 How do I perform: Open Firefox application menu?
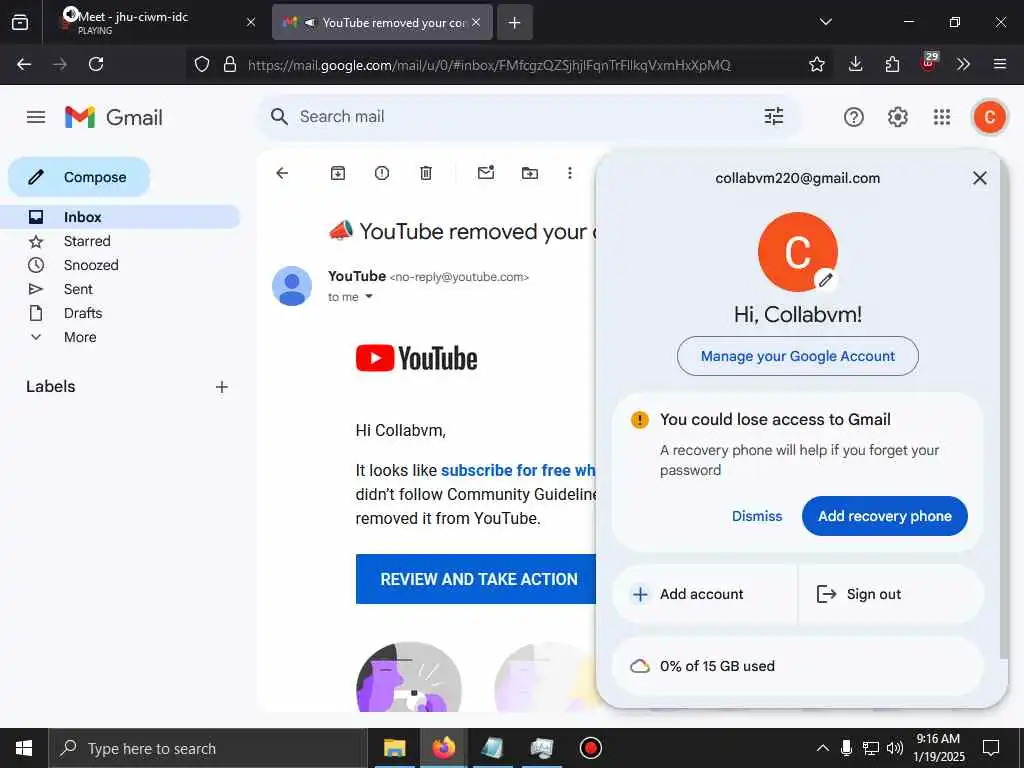[x=999, y=64]
